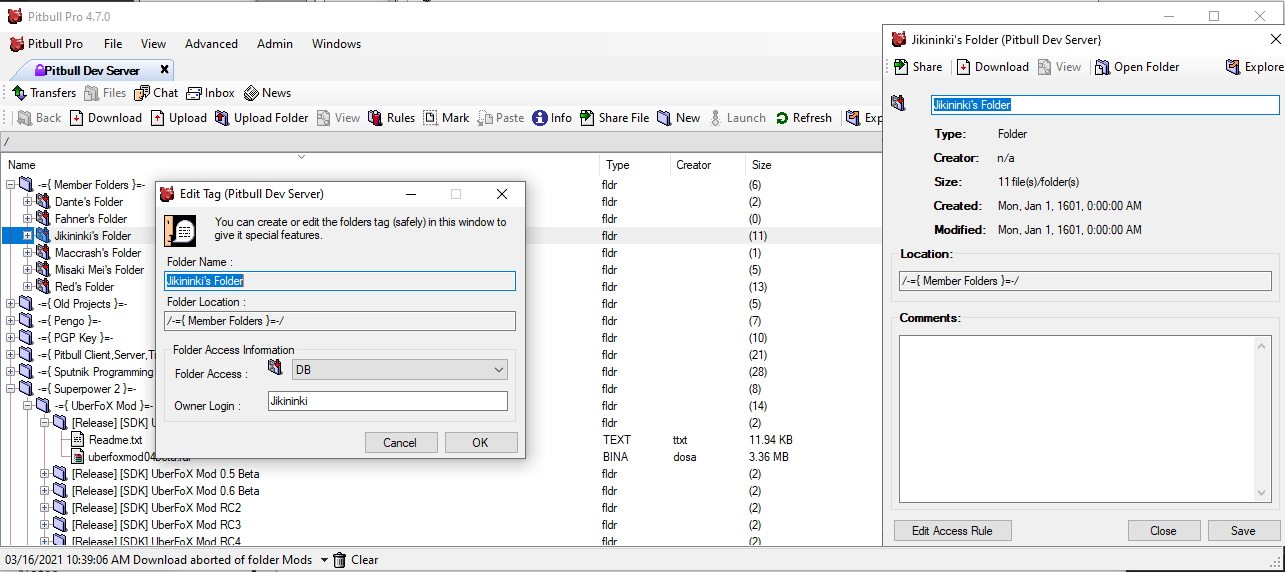Click OK in Edit Tag dialog
Screen dimensions: 1285x572
click(480, 443)
